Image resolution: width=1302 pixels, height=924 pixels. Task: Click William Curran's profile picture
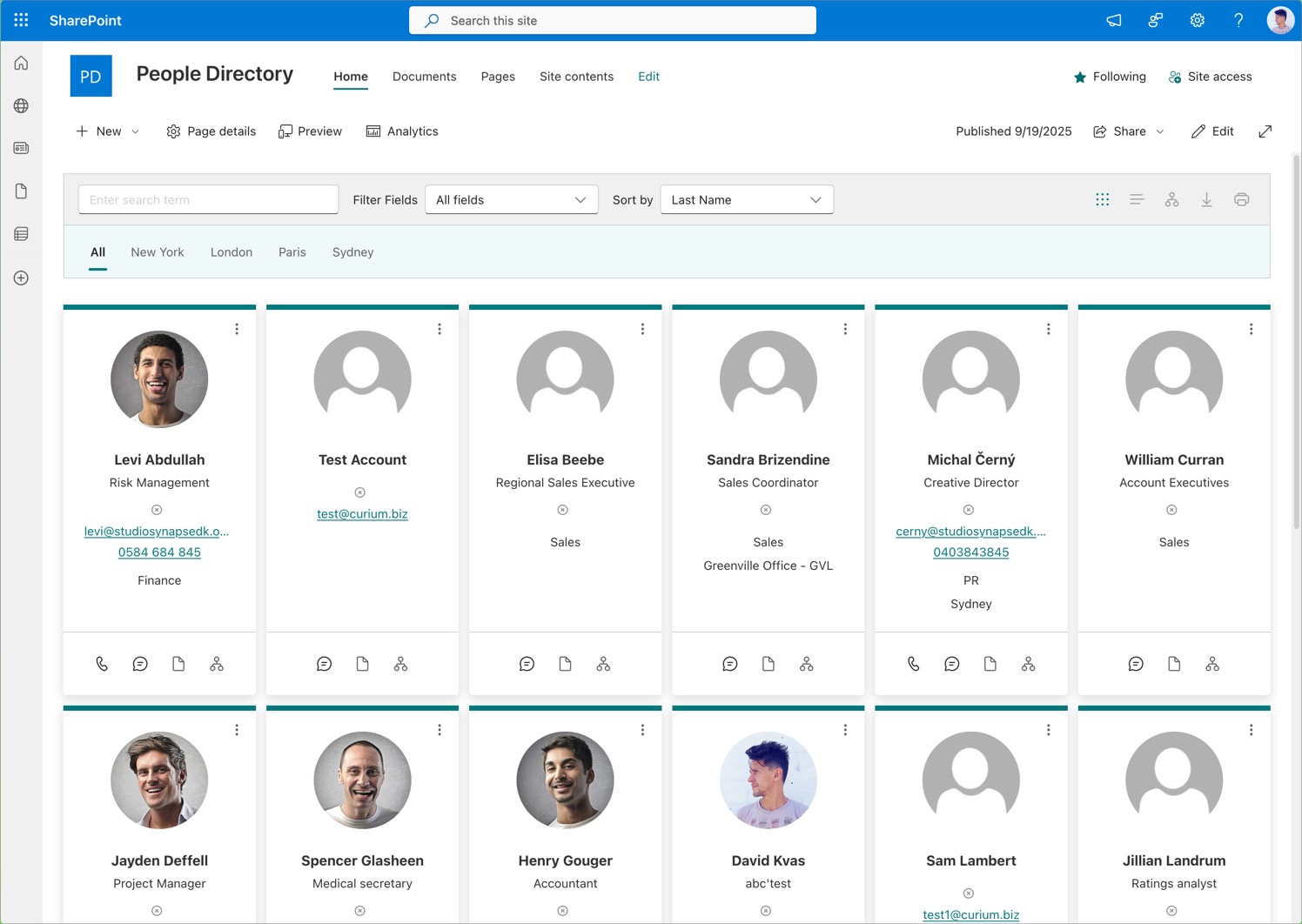[x=1173, y=379]
